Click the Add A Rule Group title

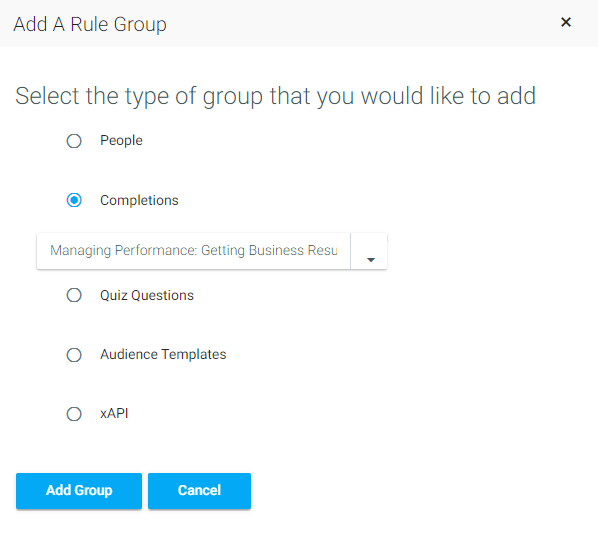pyautogui.click(x=90, y=24)
